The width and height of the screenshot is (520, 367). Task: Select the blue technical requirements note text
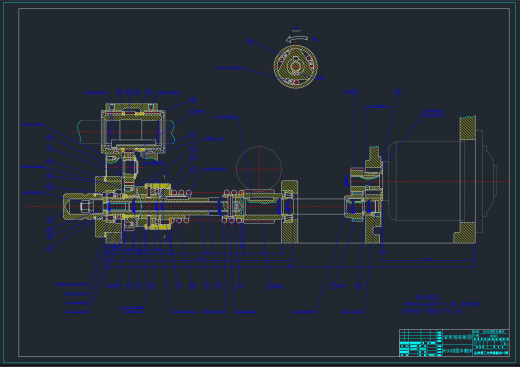coord(442,304)
